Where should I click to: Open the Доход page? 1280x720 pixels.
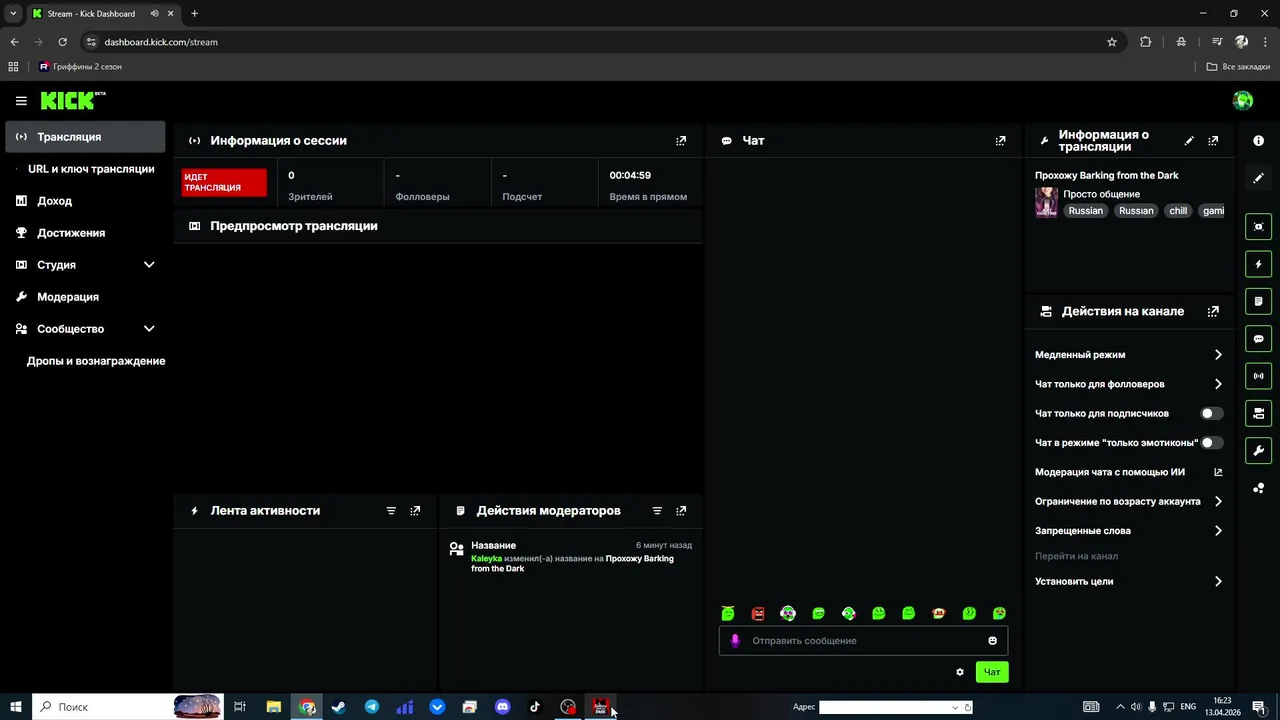coord(85,201)
